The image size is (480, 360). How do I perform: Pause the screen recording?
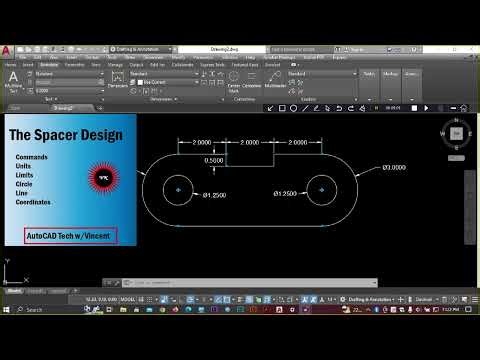(x=377, y=108)
